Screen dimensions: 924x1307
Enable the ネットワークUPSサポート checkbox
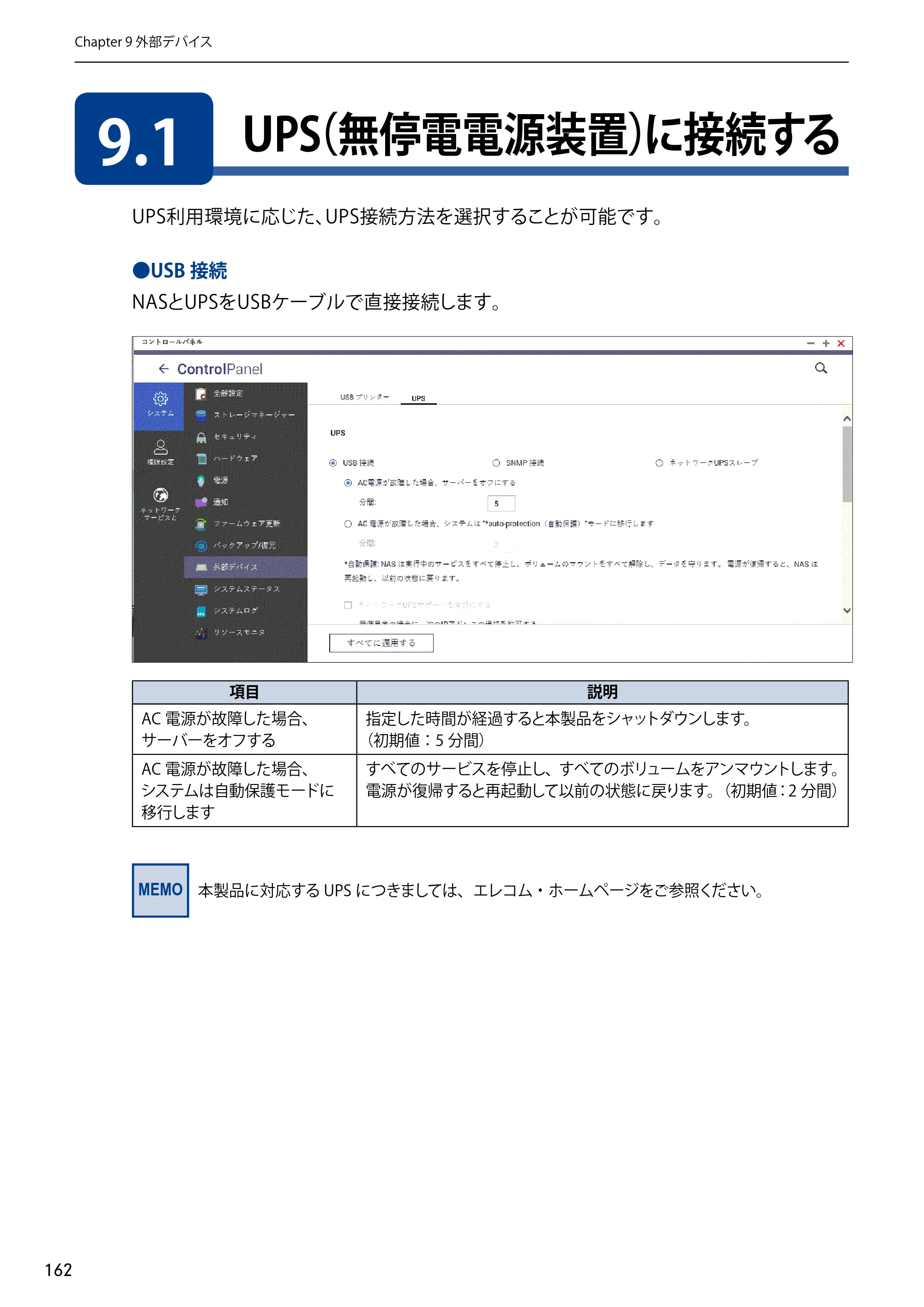[x=348, y=605]
